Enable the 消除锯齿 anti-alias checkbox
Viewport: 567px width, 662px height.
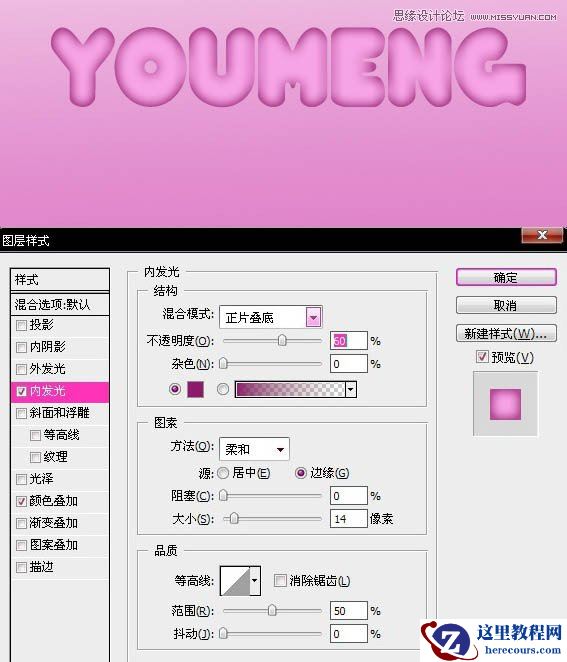tap(280, 581)
